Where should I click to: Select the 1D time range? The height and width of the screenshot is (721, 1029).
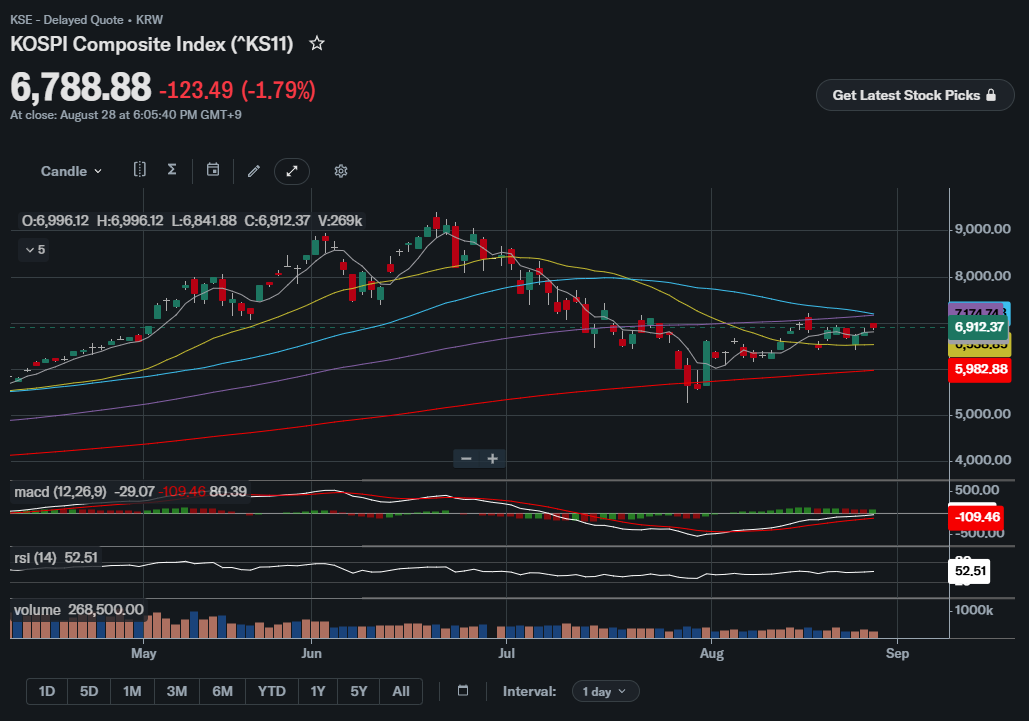[x=47, y=691]
